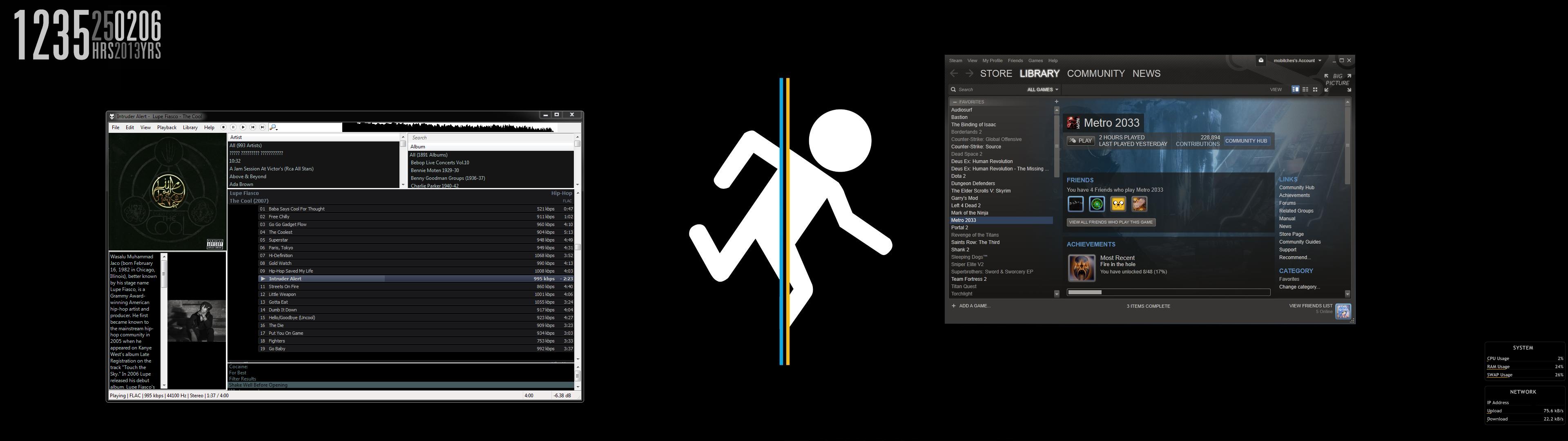Open Games menu in Steam menu bar
Screen dimensions: 1568x441
coord(1035,61)
